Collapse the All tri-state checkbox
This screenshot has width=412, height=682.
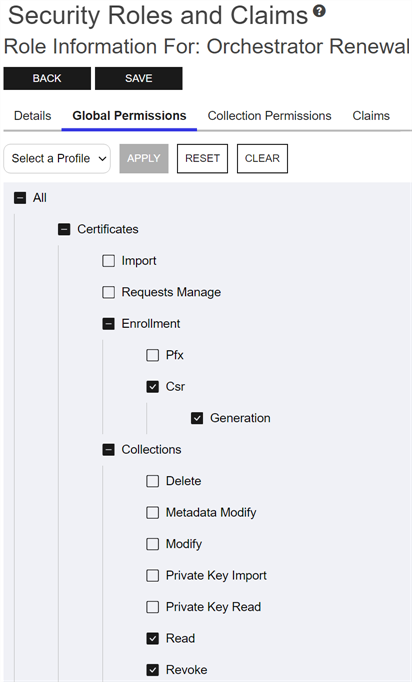tap(20, 198)
